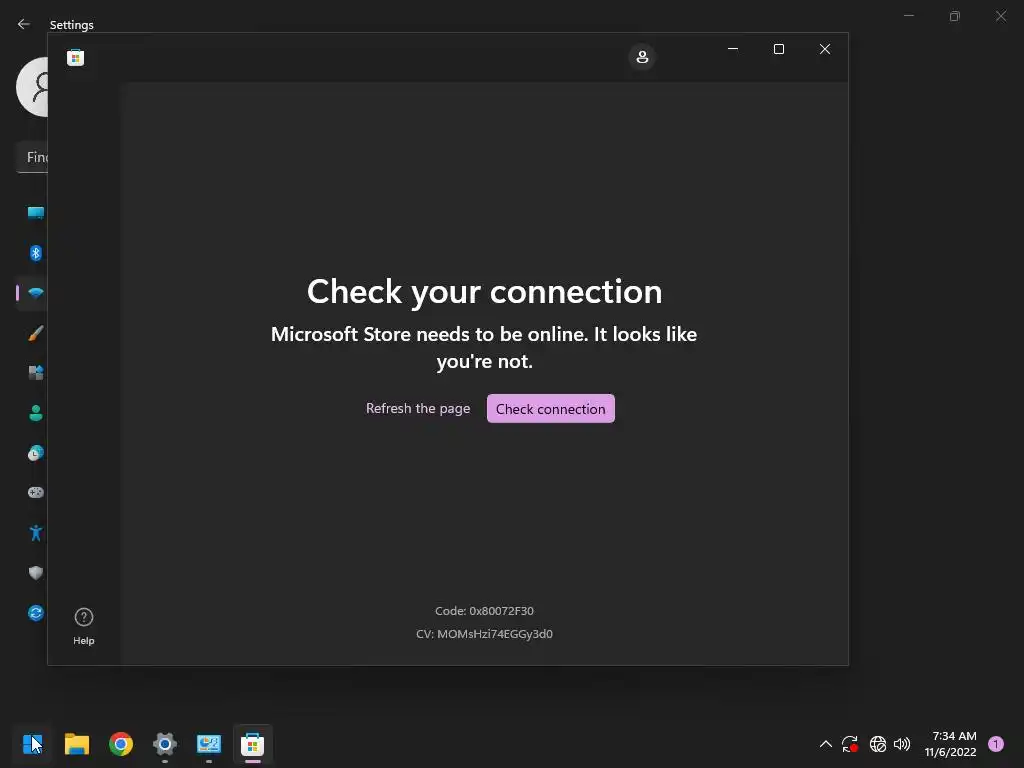Open Privacy & security shield in Settings
1024x768 pixels.
35,573
